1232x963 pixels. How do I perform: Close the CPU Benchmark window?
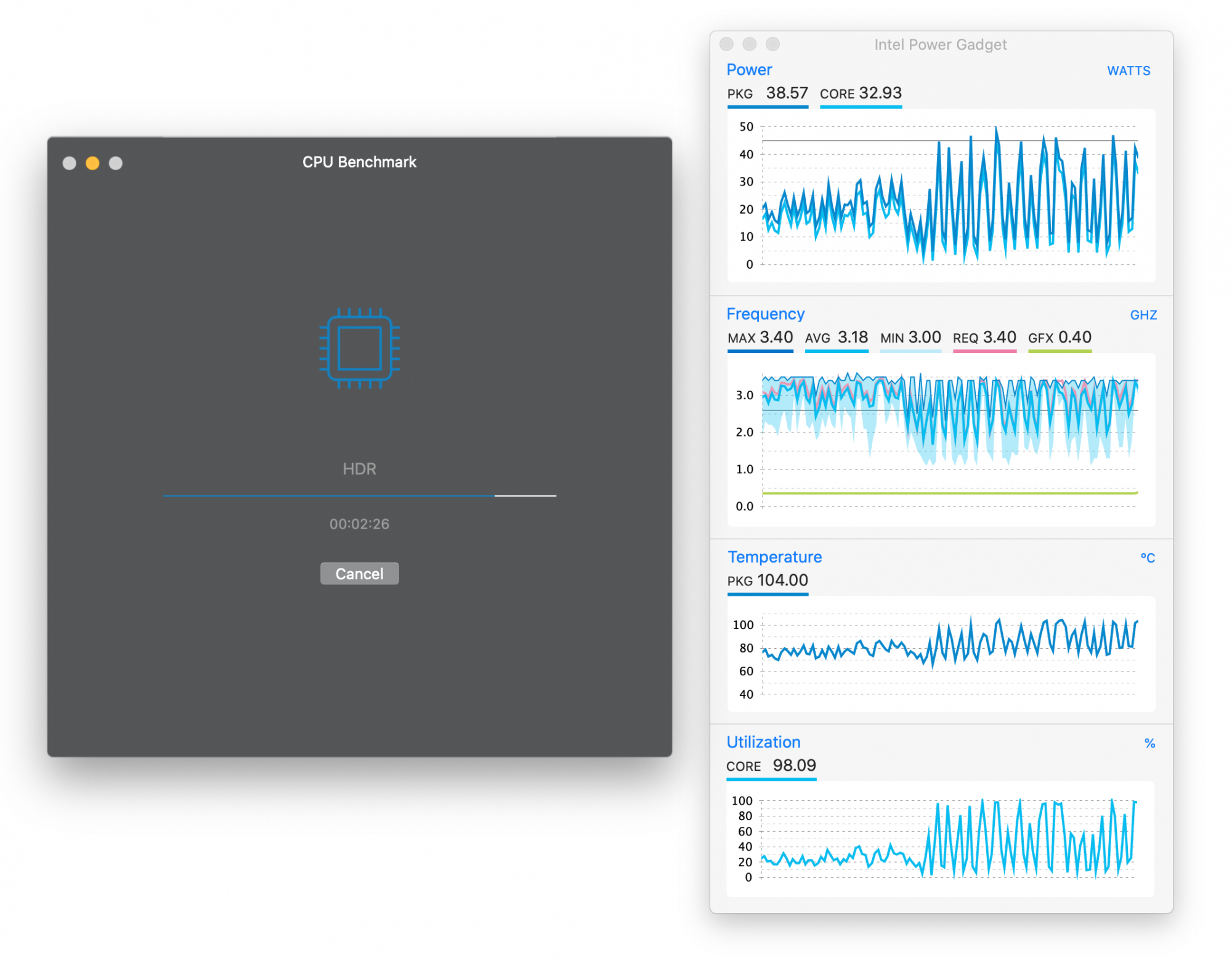coord(70,163)
